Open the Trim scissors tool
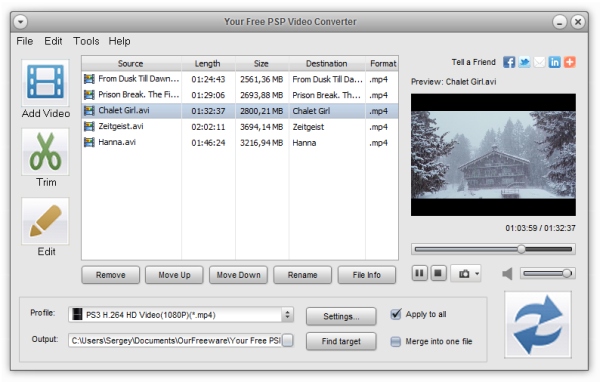 pyautogui.click(x=46, y=152)
